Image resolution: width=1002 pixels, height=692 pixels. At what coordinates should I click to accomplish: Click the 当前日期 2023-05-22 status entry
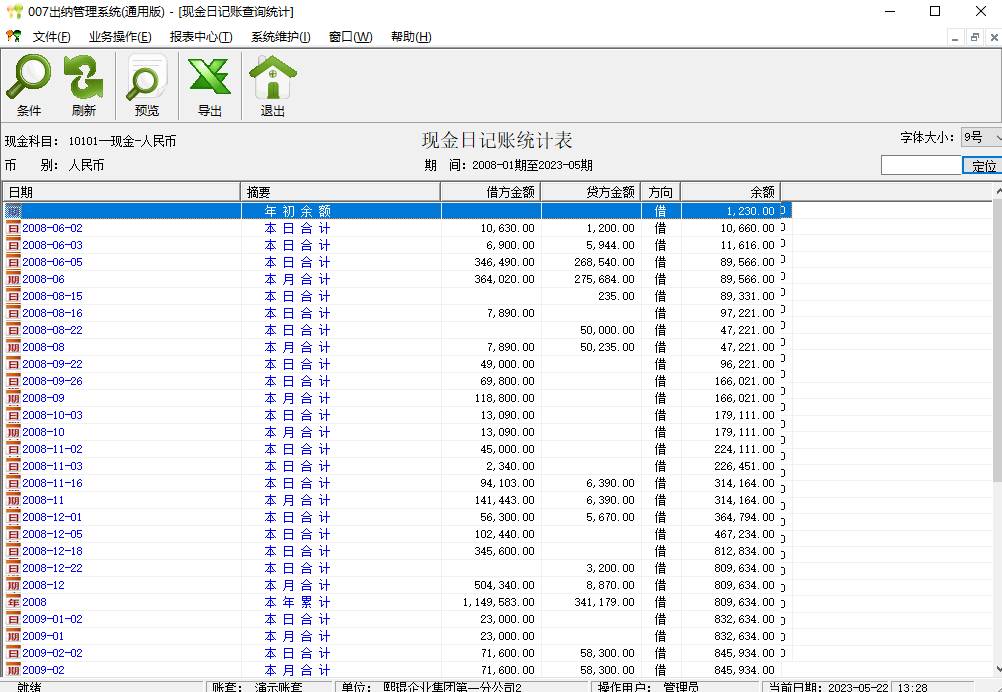828,688
